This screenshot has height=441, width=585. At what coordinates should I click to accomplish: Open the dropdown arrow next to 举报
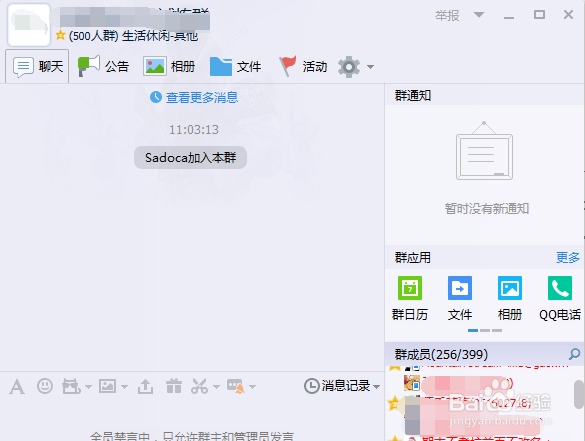[x=479, y=15]
